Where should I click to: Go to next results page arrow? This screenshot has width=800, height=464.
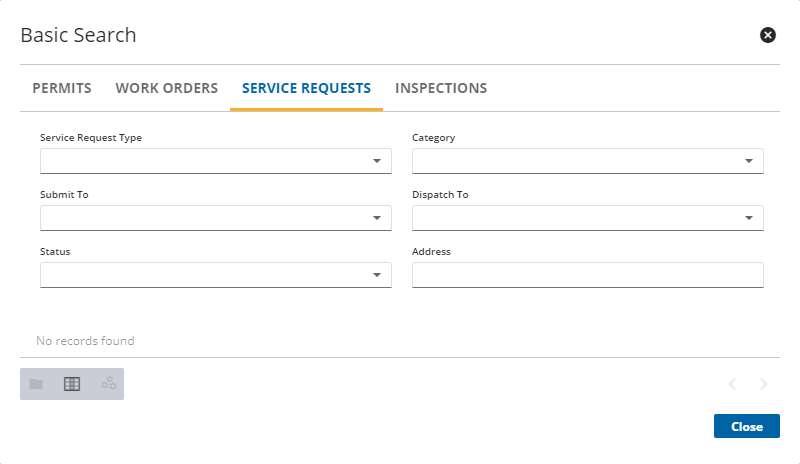tap(764, 384)
